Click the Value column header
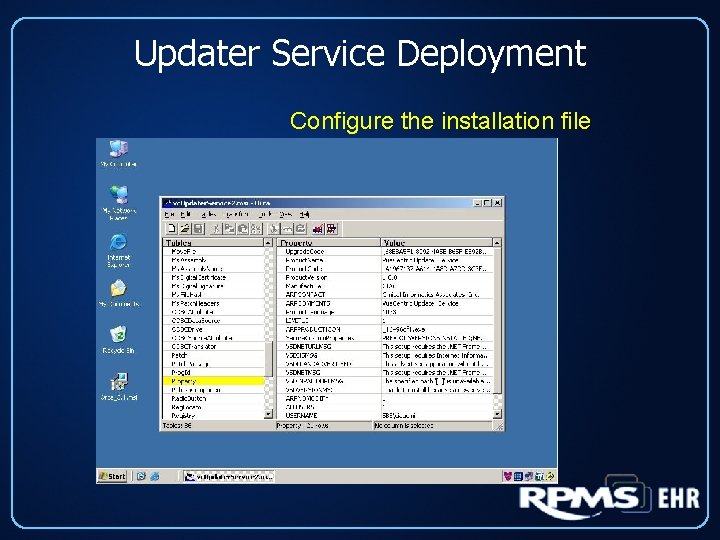The height and width of the screenshot is (540, 720). (x=436, y=242)
